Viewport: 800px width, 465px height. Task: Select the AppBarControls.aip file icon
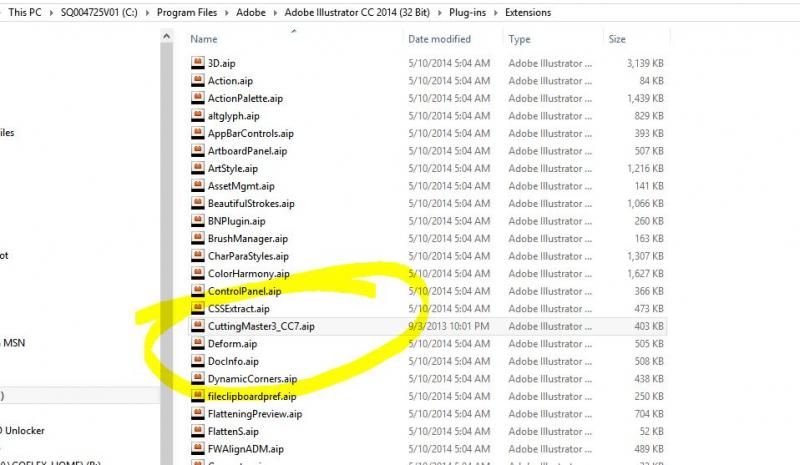197,133
